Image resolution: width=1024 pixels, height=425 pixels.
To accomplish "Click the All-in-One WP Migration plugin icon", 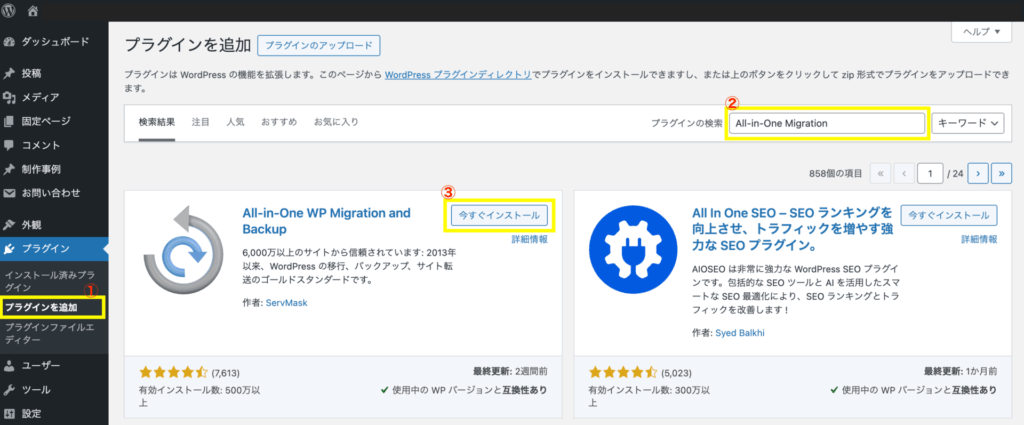I will [x=181, y=256].
